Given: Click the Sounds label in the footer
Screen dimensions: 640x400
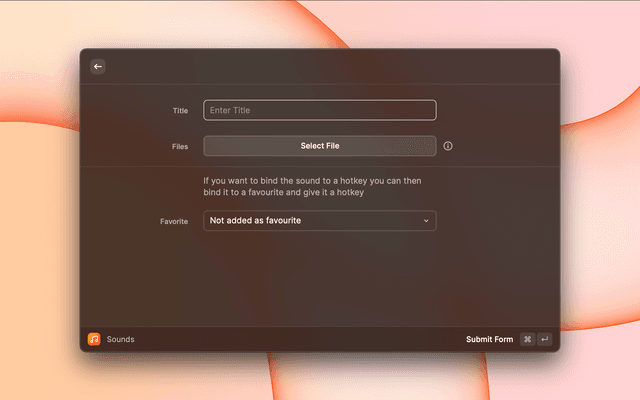Looking at the screenshot, I should (120, 339).
